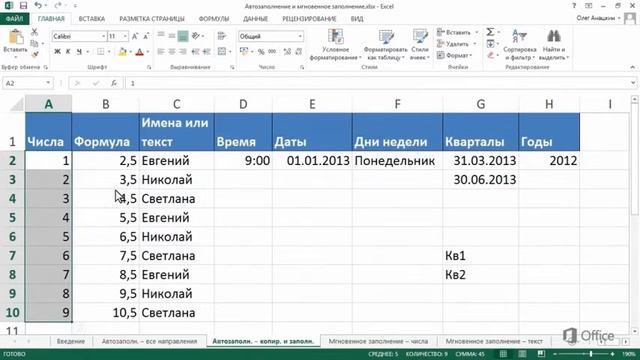
Task: Click the accounting currency format icon
Action: click(x=244, y=51)
